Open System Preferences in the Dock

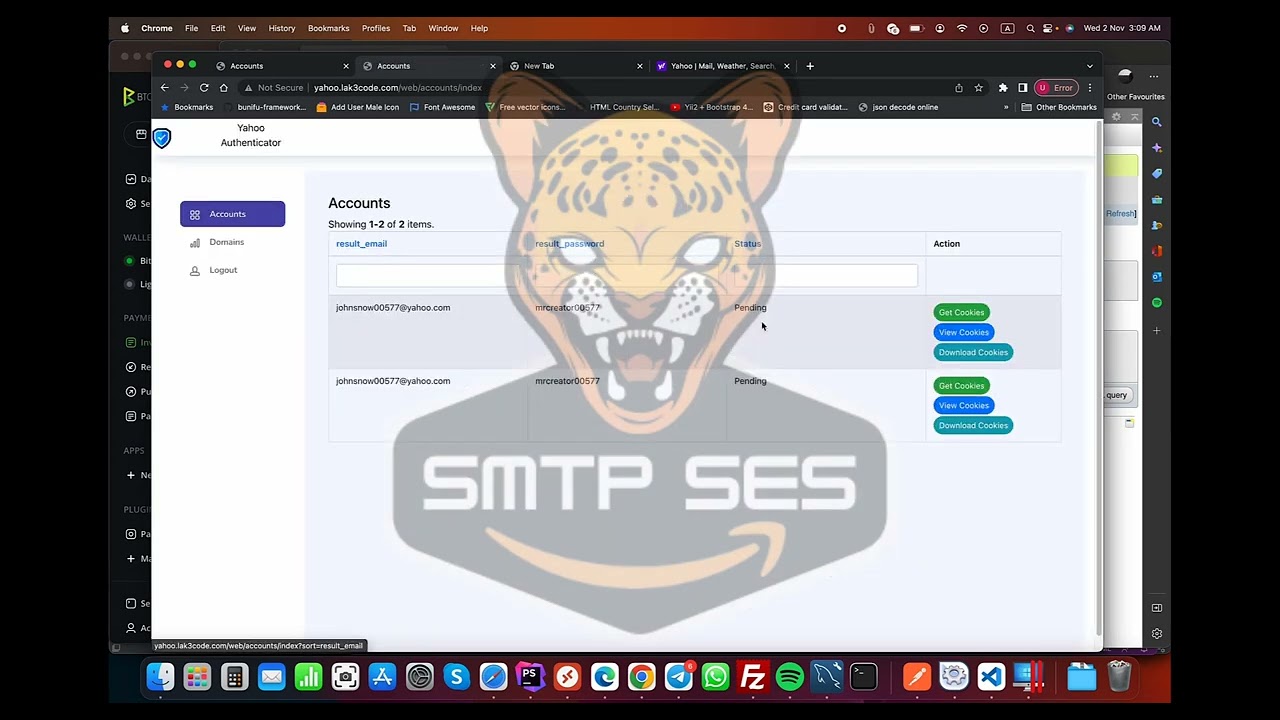419,677
